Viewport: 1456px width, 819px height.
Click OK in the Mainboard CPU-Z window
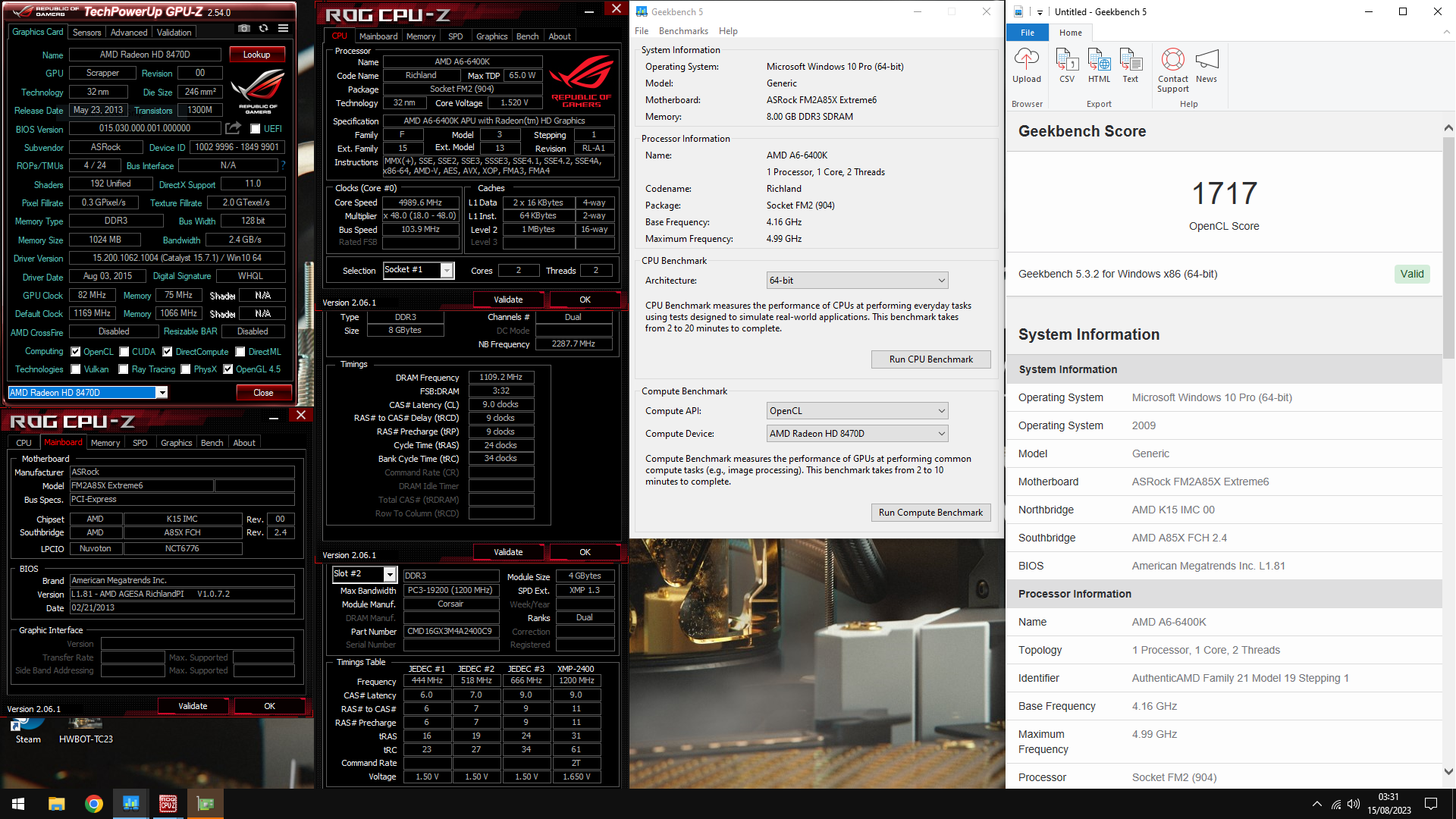click(x=269, y=706)
